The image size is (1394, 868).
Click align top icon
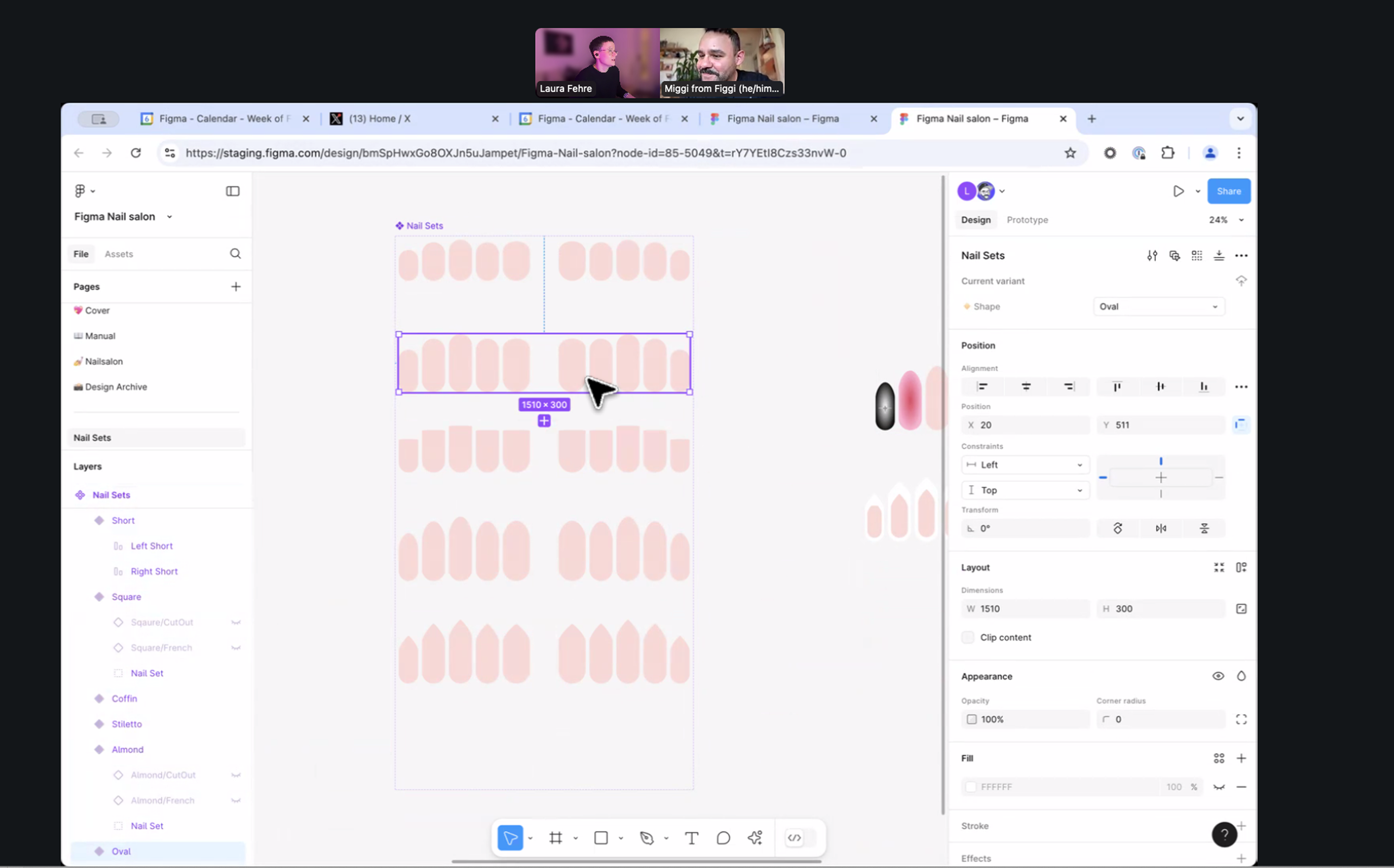[1117, 386]
